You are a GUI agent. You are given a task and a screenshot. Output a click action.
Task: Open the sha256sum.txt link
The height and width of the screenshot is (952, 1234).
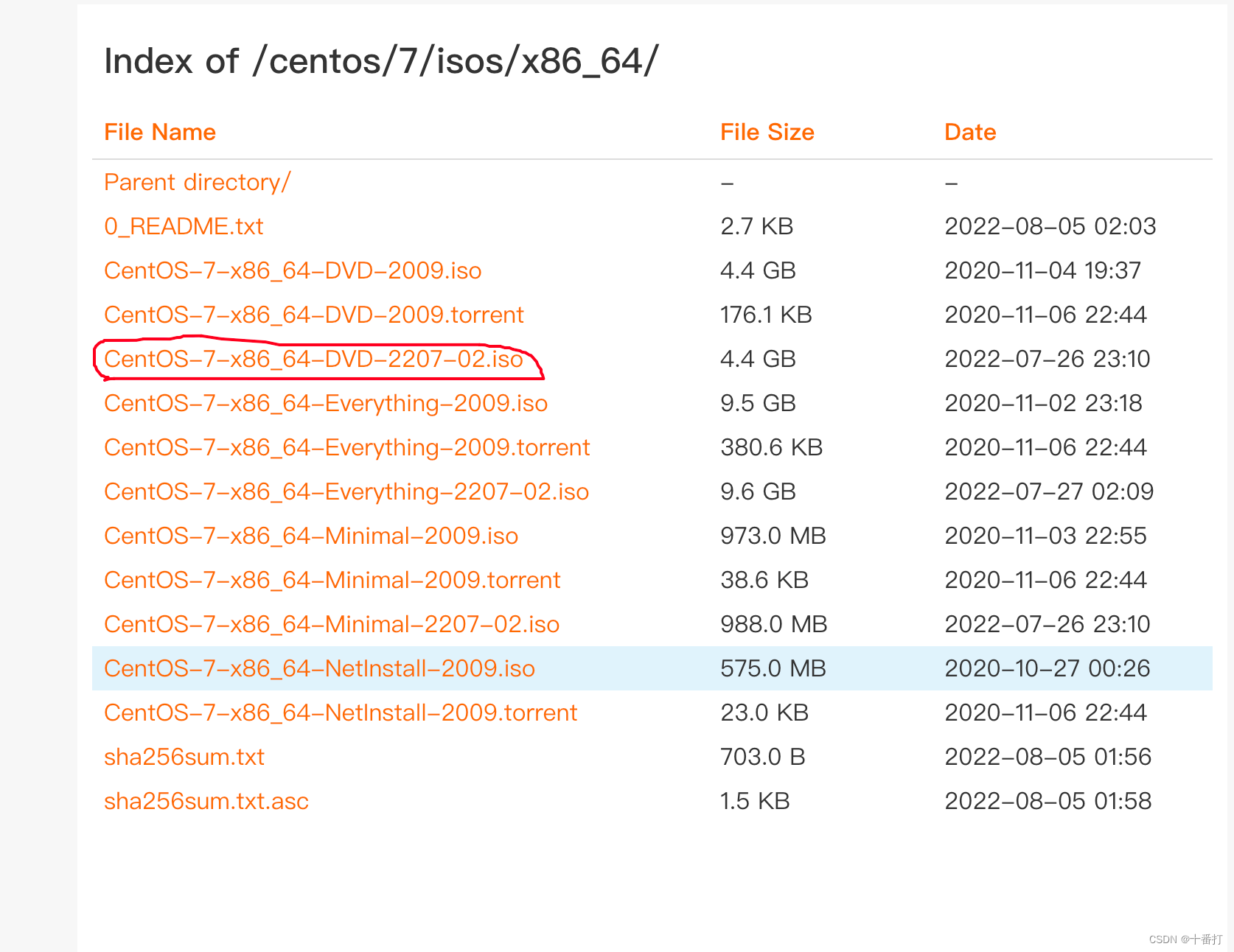click(184, 757)
